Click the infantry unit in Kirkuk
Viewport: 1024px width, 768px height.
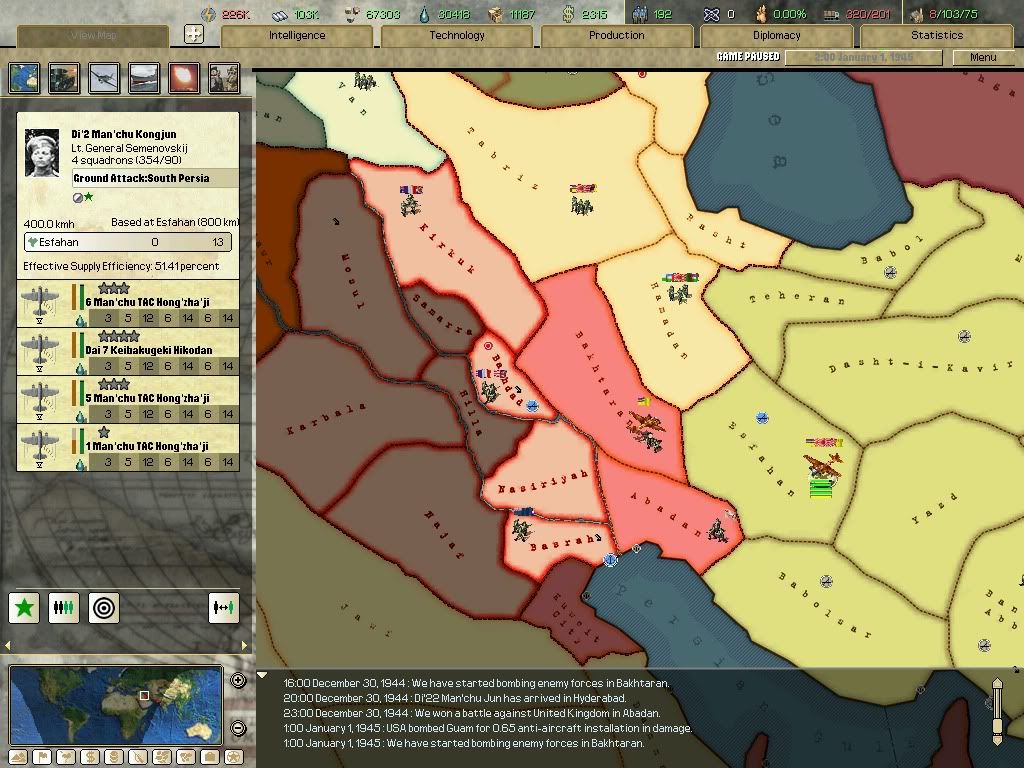coord(411,205)
